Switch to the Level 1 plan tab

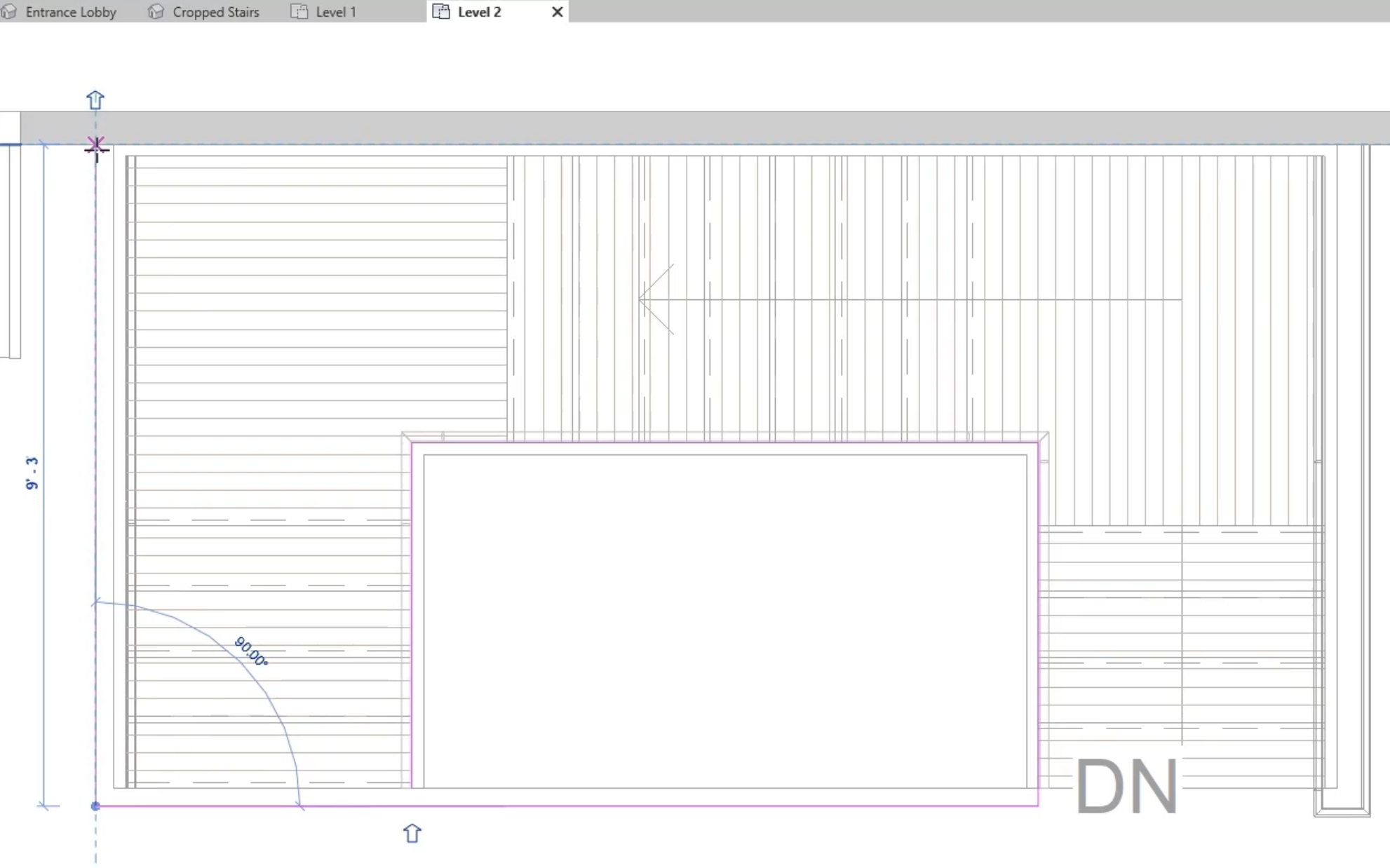pyautogui.click(x=325, y=12)
